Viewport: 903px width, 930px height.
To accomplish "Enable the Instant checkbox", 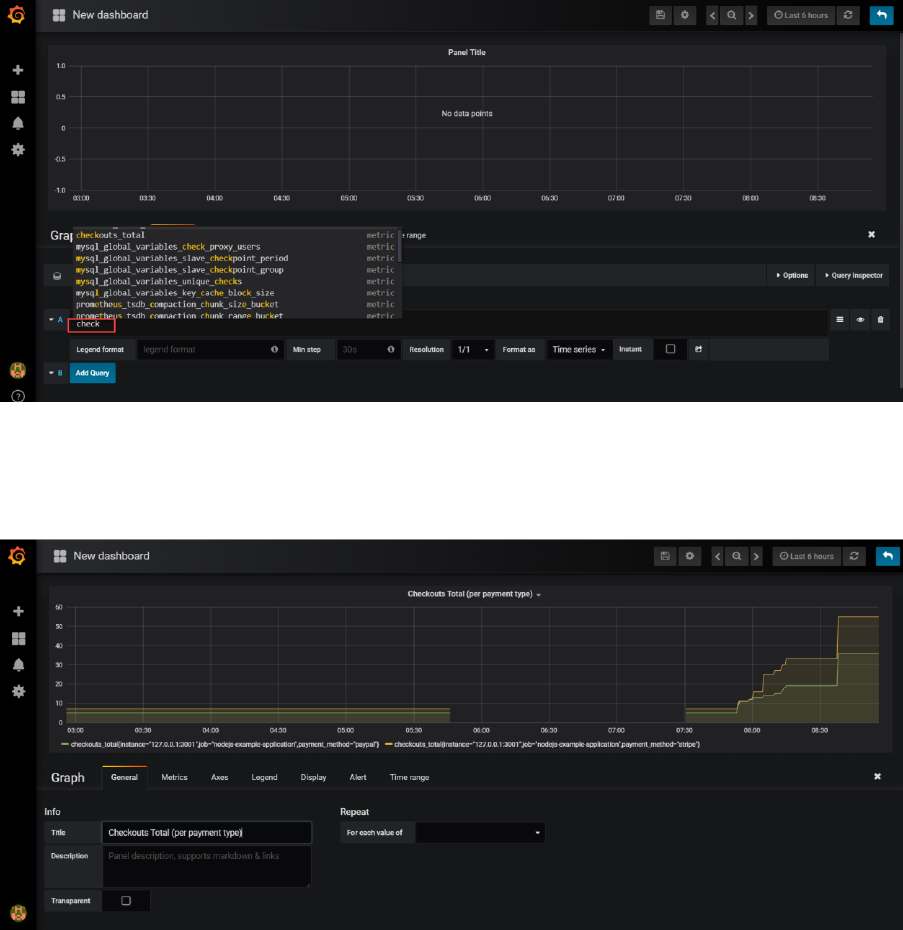I will [x=670, y=349].
